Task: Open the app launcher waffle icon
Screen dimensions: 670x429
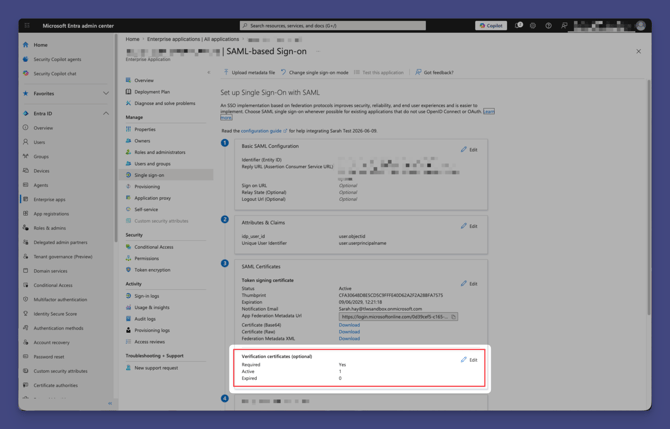Action: pos(27,26)
